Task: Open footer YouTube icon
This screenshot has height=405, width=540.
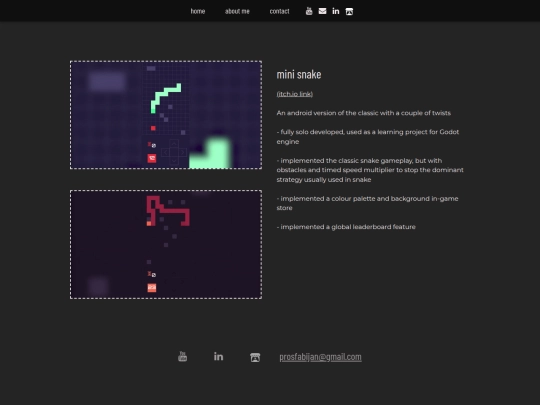Action: click(x=183, y=356)
